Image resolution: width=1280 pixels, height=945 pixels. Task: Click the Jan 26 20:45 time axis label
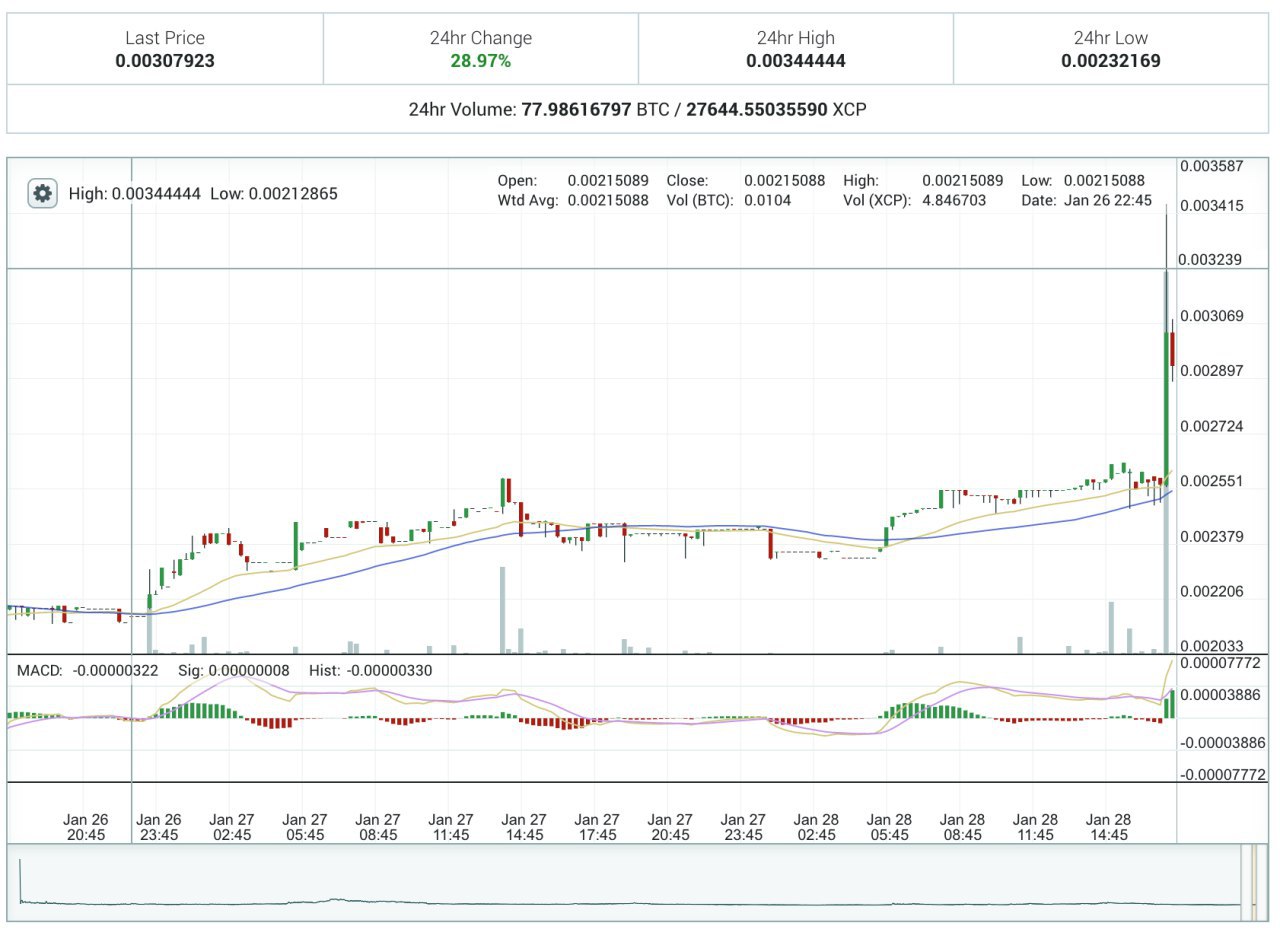coord(86,827)
